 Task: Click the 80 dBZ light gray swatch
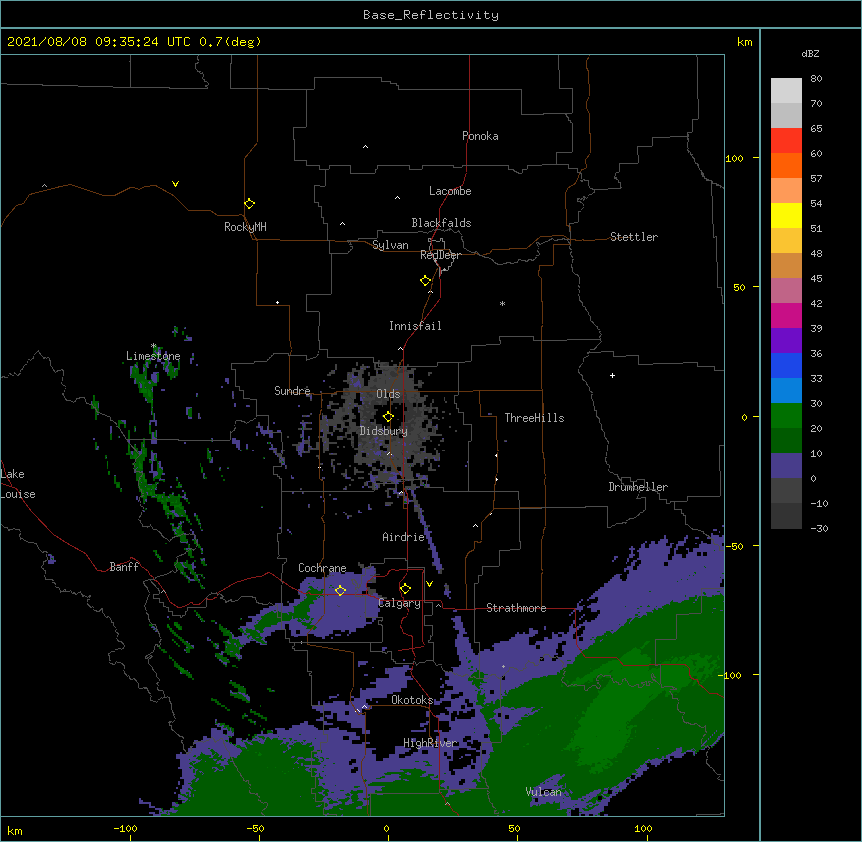(x=786, y=91)
